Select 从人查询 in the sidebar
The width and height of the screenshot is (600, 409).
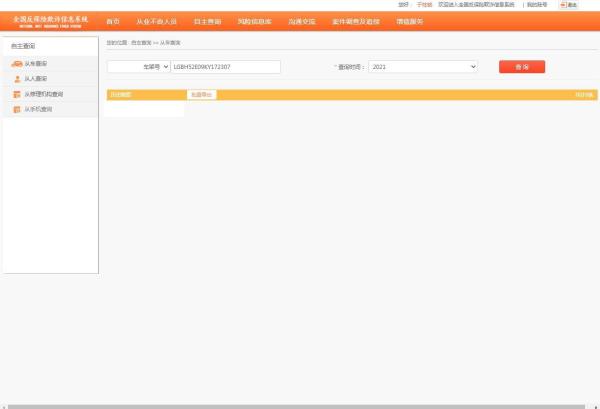coord(36,79)
